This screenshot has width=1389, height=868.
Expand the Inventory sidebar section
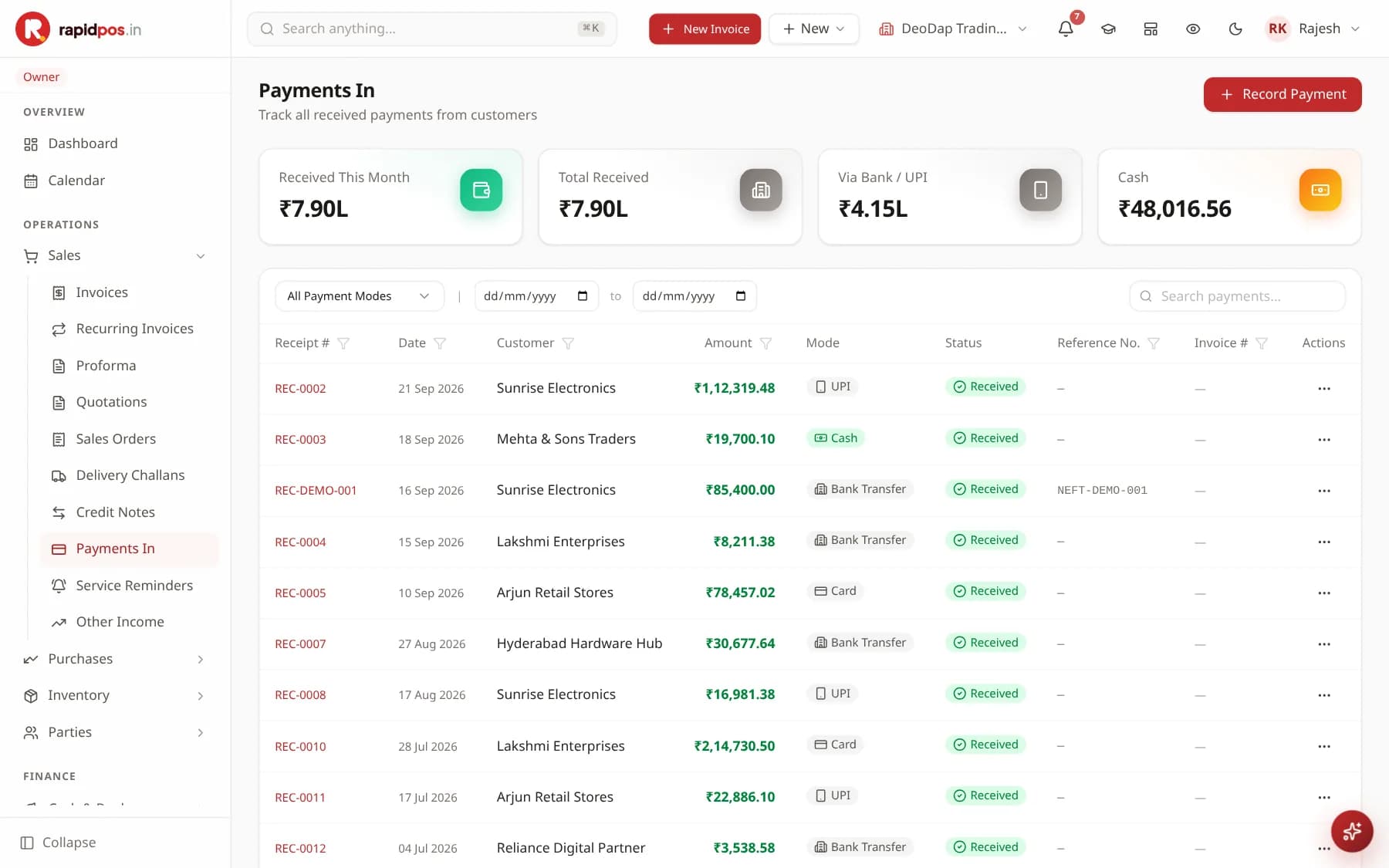click(x=116, y=696)
